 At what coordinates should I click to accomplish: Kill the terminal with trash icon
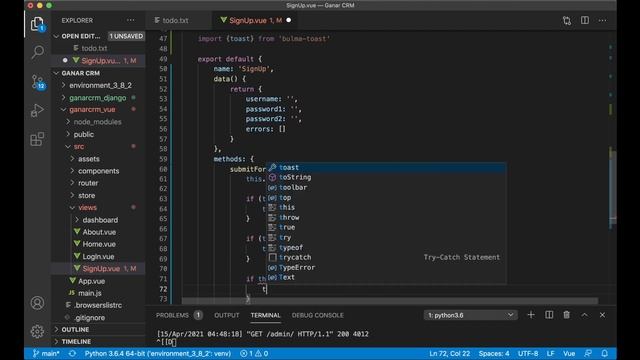tap(567, 315)
